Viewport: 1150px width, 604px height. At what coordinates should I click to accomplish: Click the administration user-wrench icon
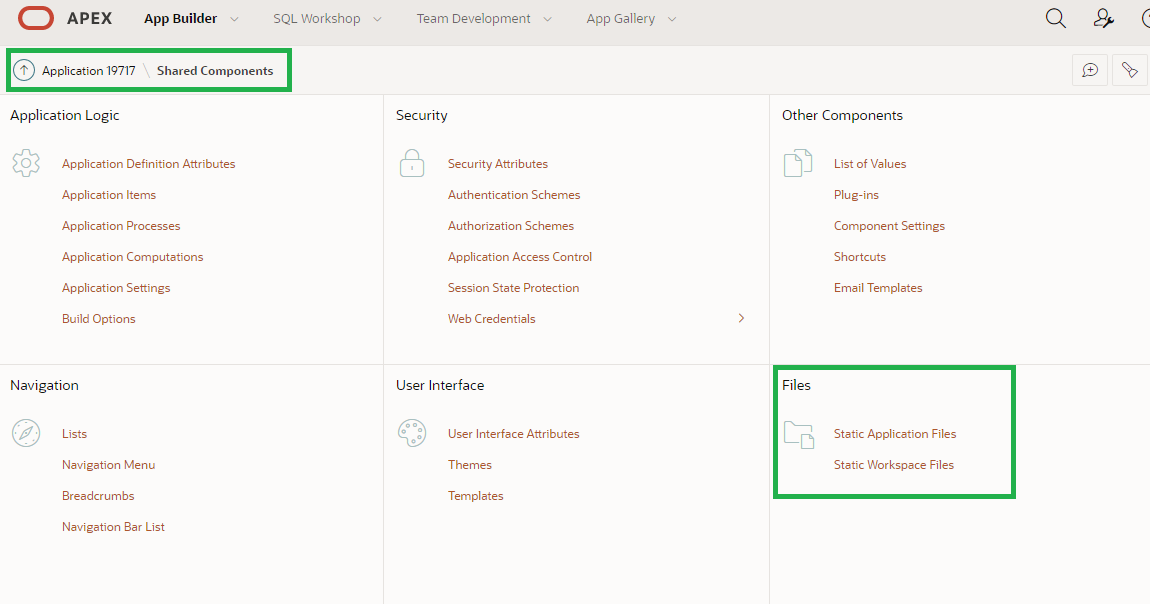pyautogui.click(x=1102, y=18)
